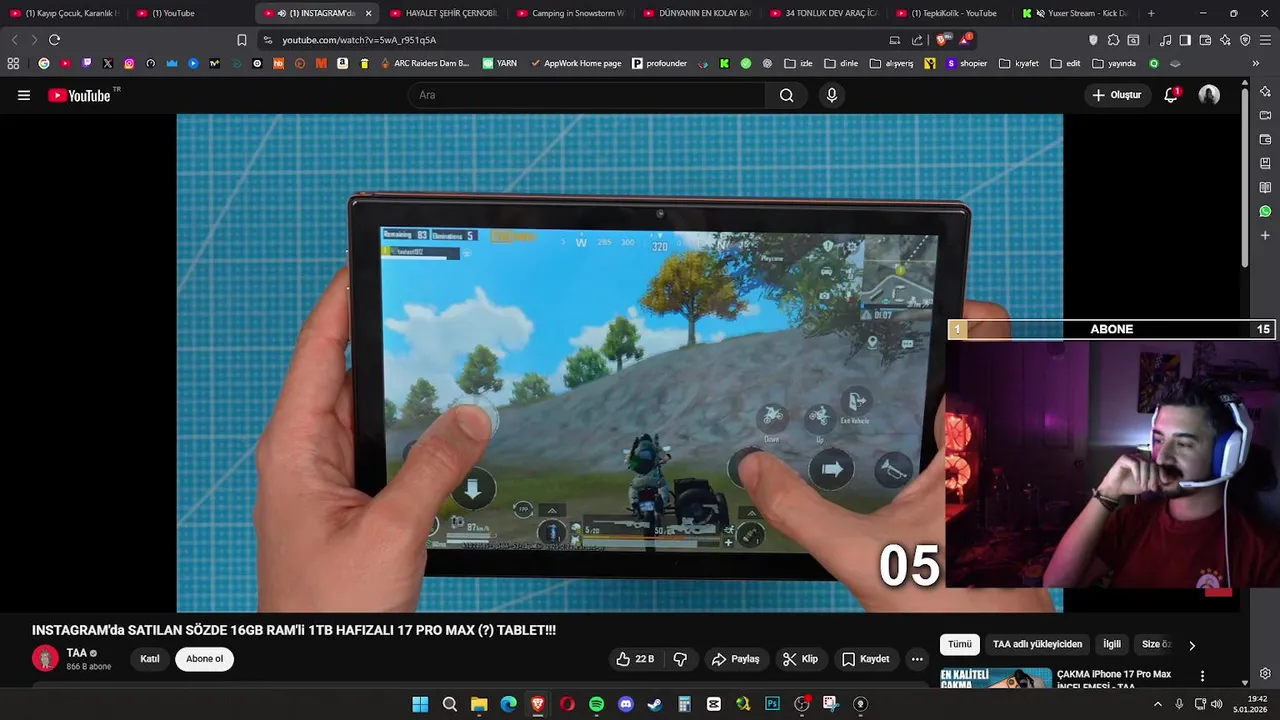Open the Windows Start menu
The image size is (1280, 720).
click(420, 704)
